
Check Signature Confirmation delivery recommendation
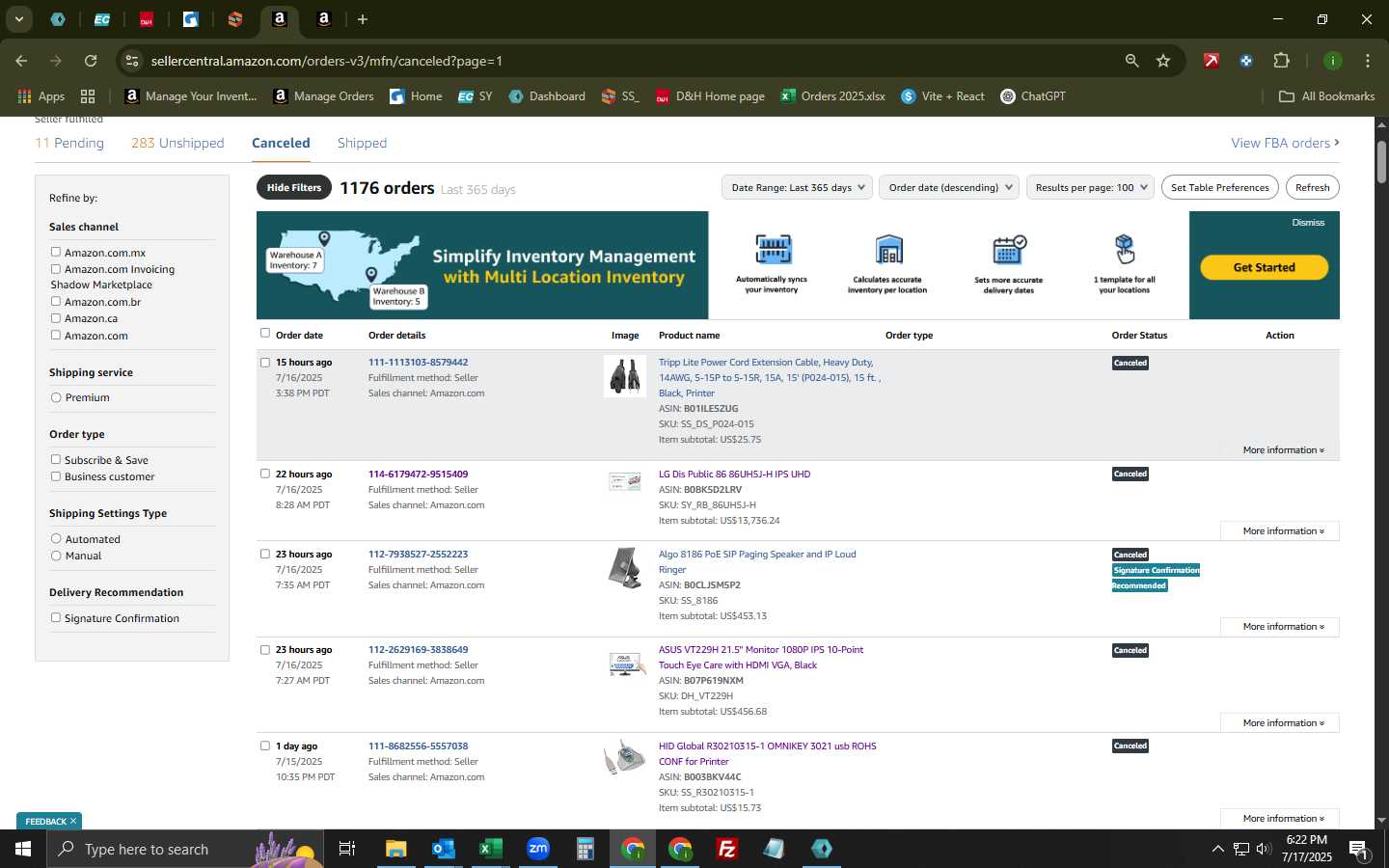[x=56, y=617]
